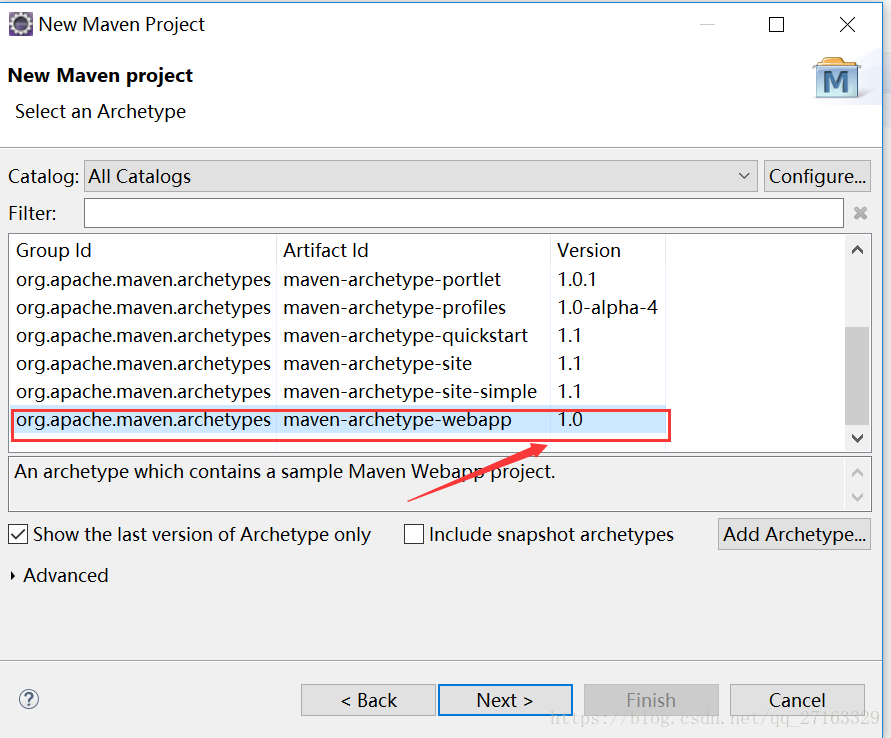Expand the Advanced section
891x738 pixels.
(13, 576)
